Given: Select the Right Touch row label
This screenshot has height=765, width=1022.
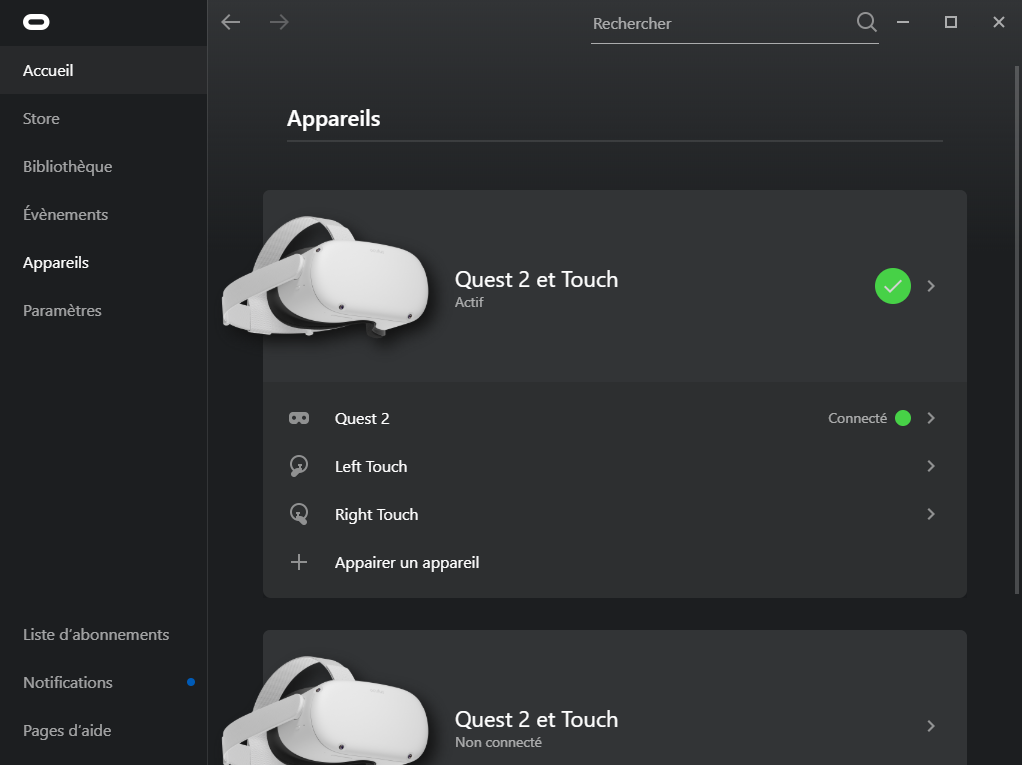Looking at the screenshot, I should pos(376,515).
